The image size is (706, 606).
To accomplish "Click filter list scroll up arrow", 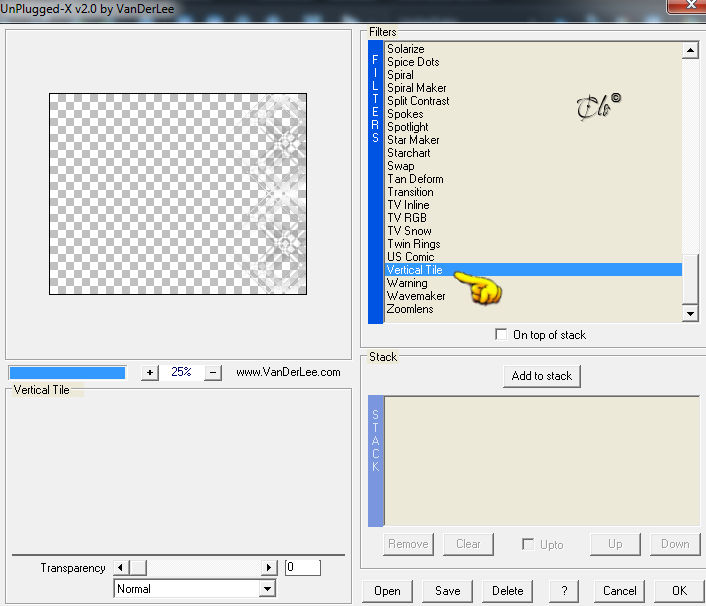I will point(690,50).
